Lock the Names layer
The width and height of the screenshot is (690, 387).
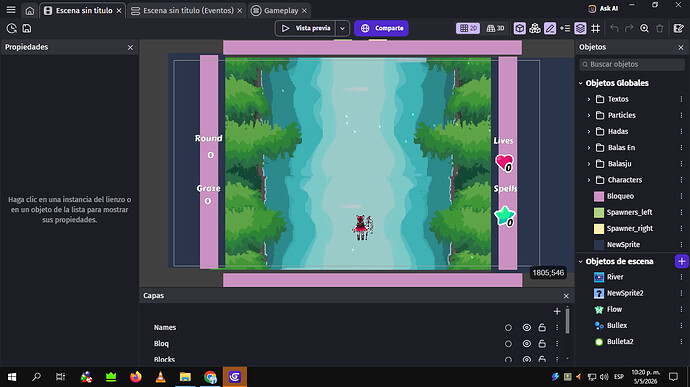542,328
